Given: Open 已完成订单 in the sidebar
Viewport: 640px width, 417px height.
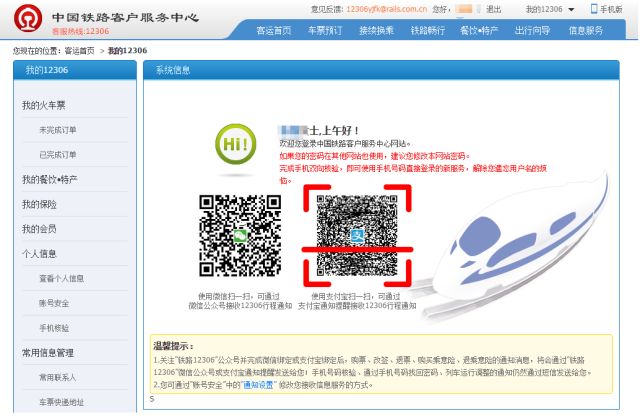Looking at the screenshot, I should (x=58, y=155).
